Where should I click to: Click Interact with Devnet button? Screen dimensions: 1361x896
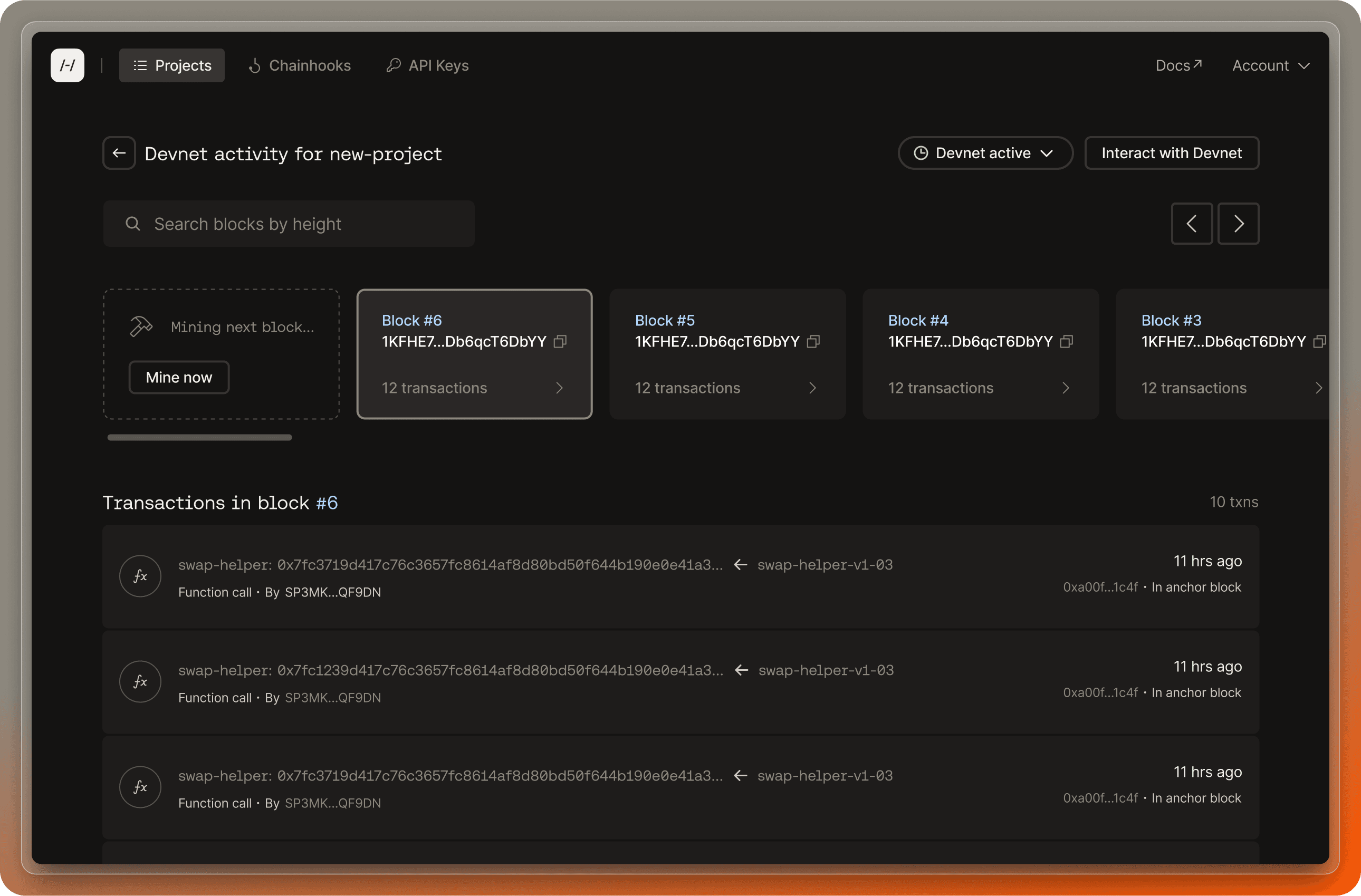[1171, 153]
